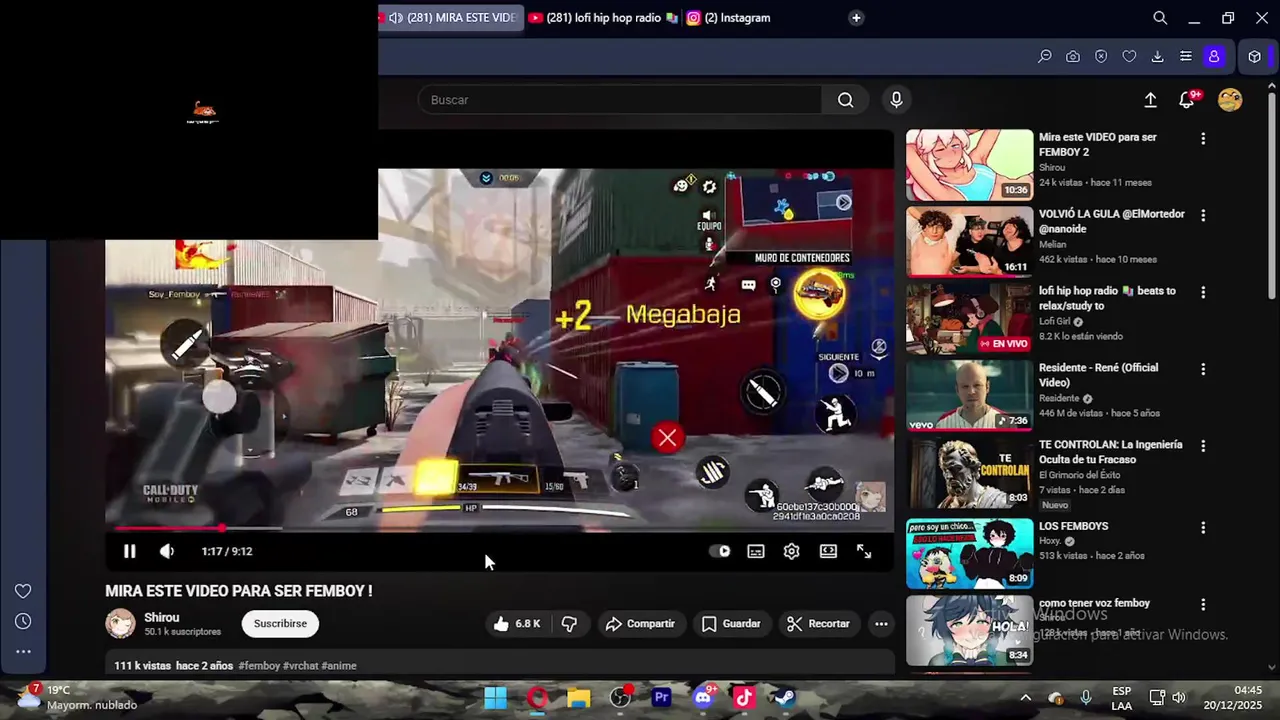1280x720 pixels.
Task: Open Steam from the taskbar
Action: point(785,697)
